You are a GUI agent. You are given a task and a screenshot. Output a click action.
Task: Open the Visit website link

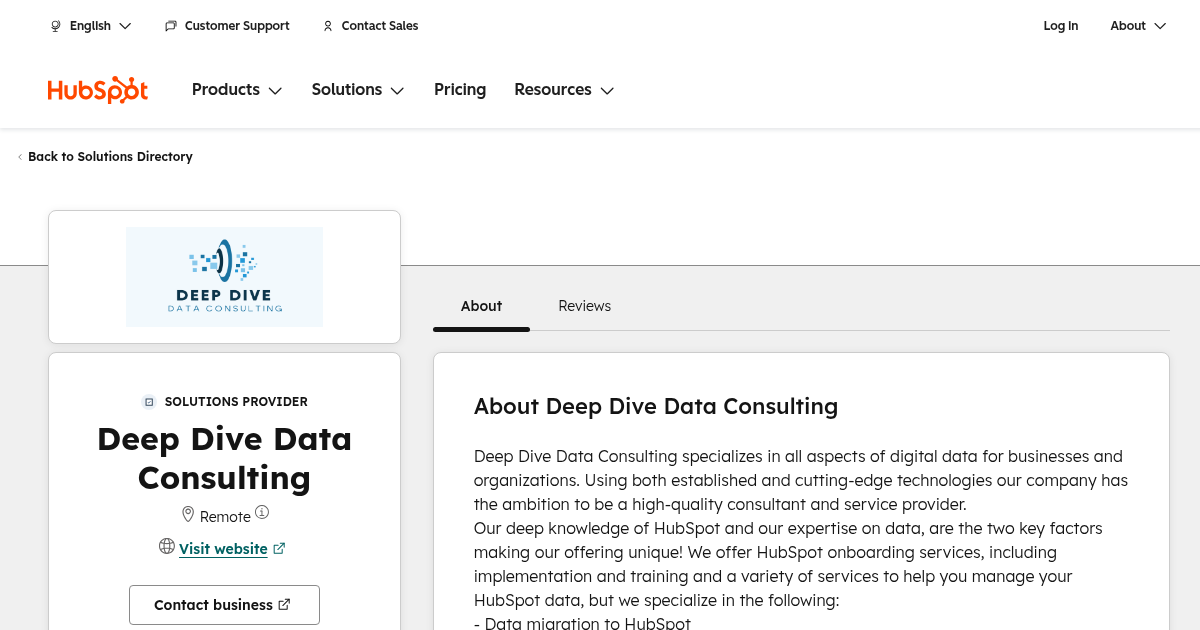tap(223, 548)
